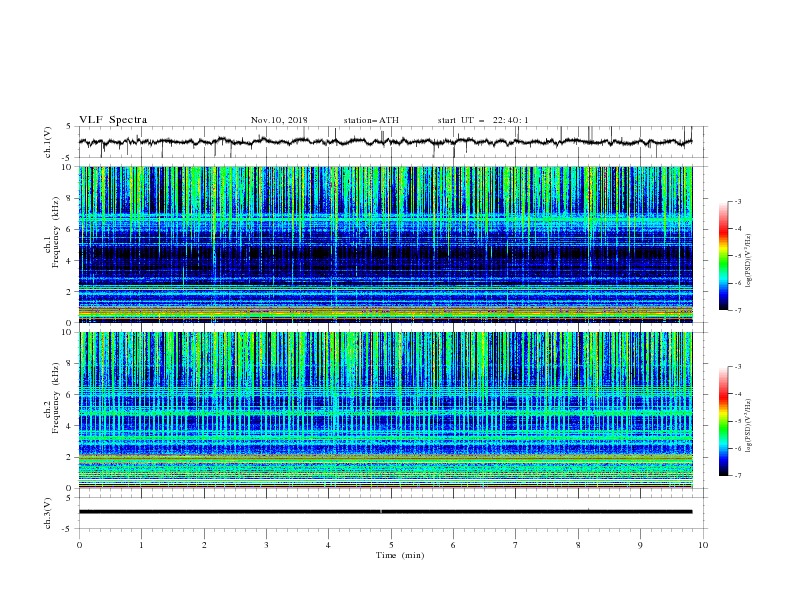This screenshot has width=792, height=612.
Task: Click the 'station=ATH' label
Action: coord(371,120)
